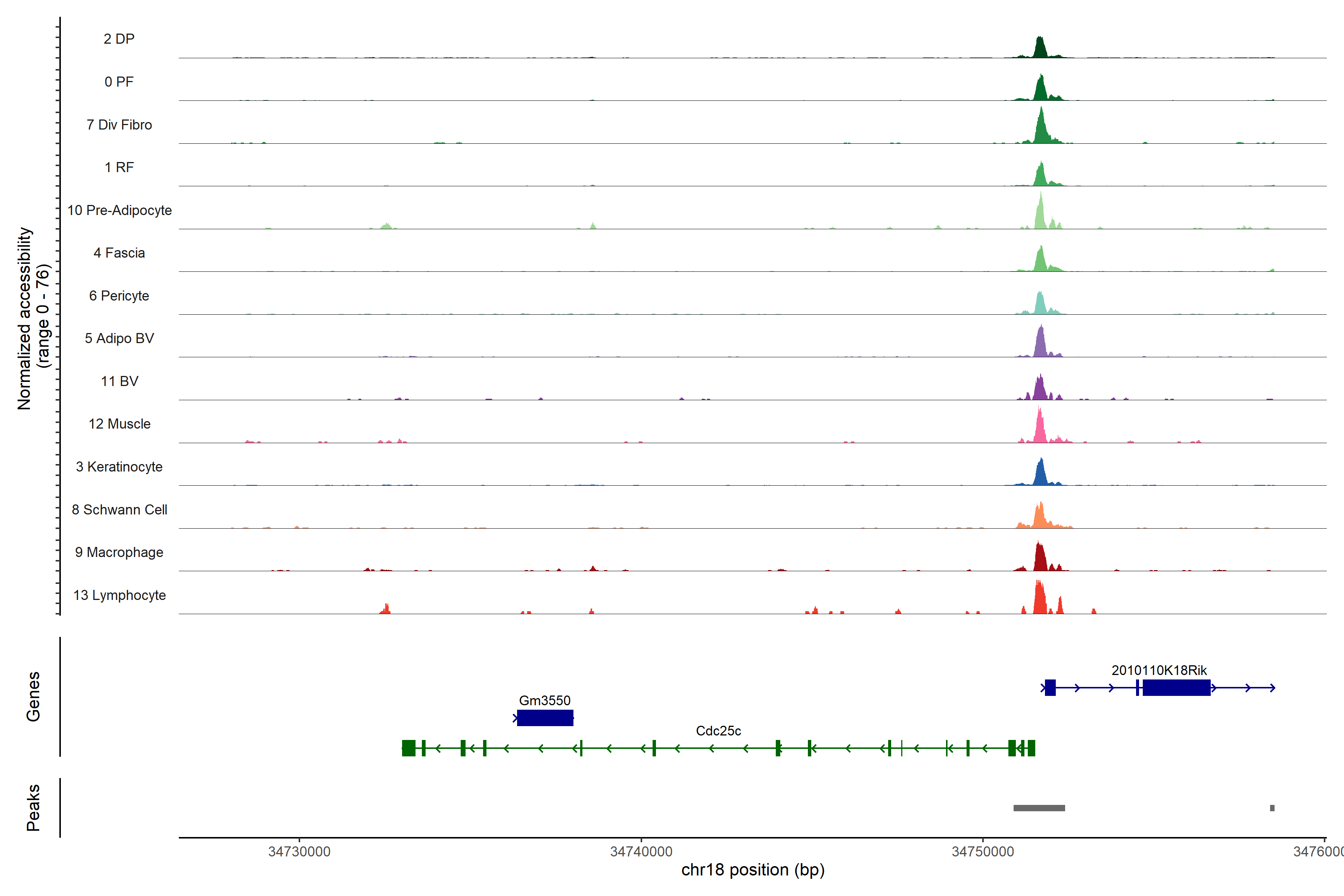Click the Peaks panel label
1344x896 pixels.
click(x=33, y=808)
